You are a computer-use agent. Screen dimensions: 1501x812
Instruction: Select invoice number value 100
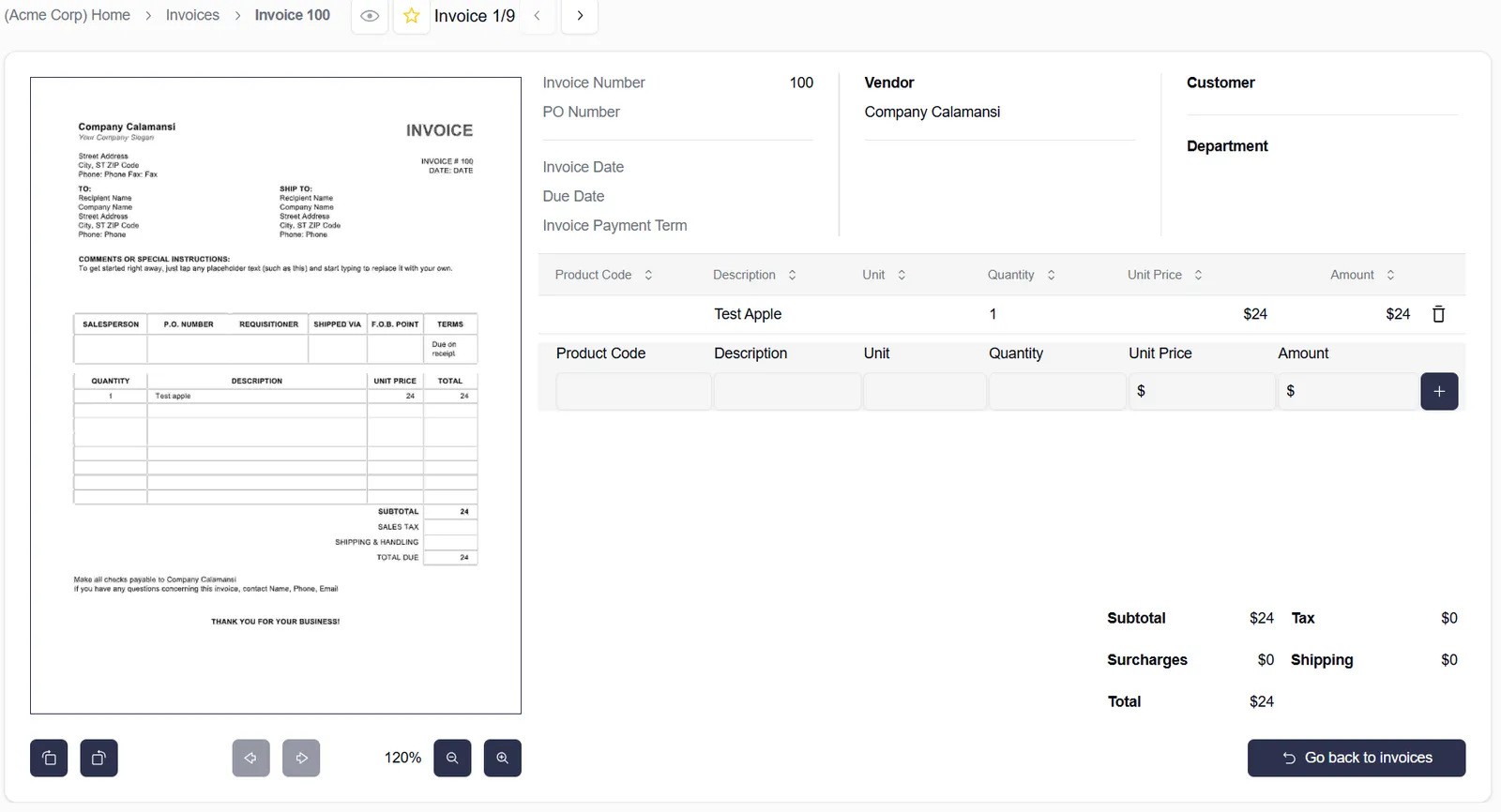click(x=801, y=83)
